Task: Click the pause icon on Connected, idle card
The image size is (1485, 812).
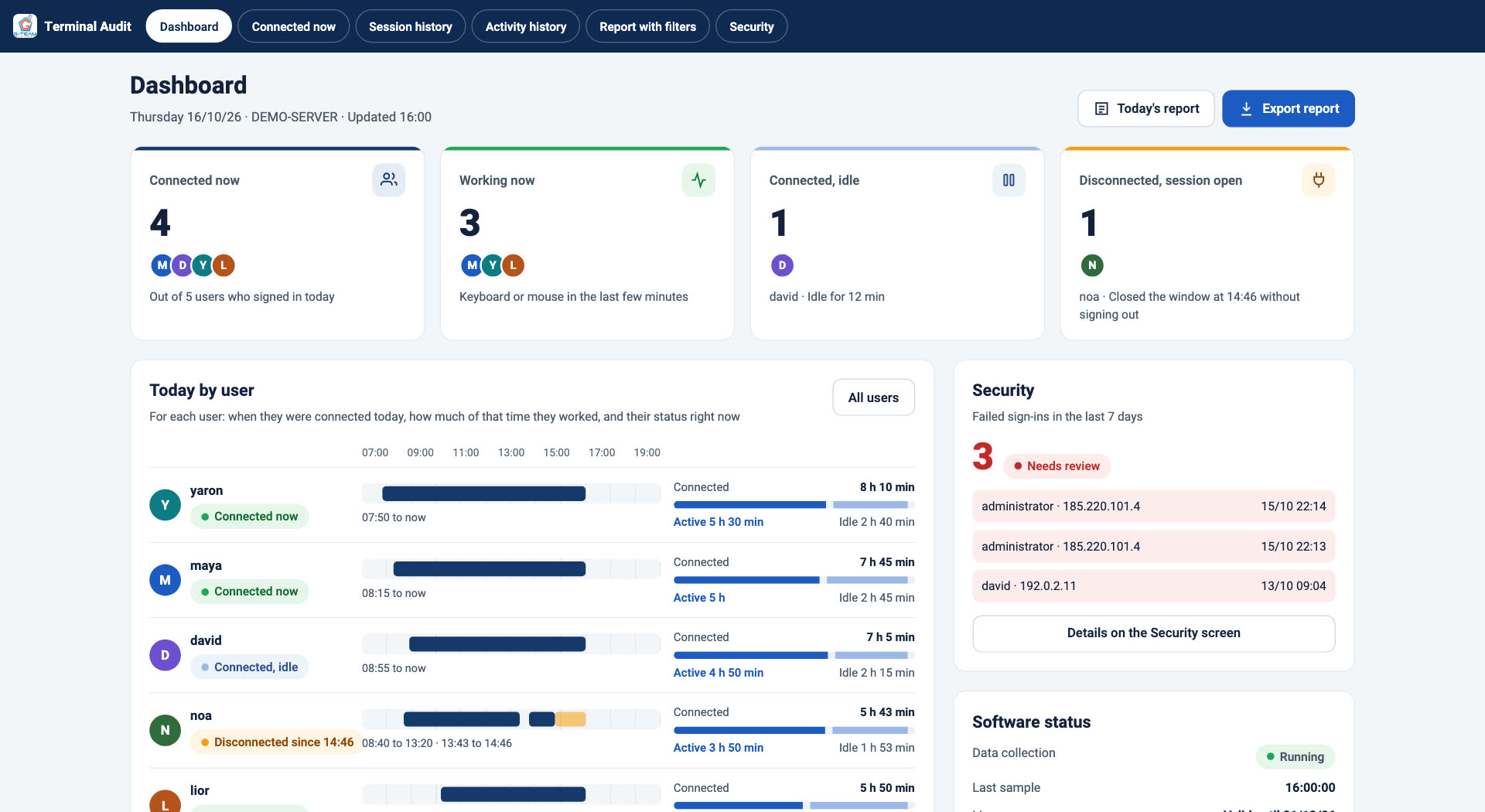Action: click(1009, 180)
